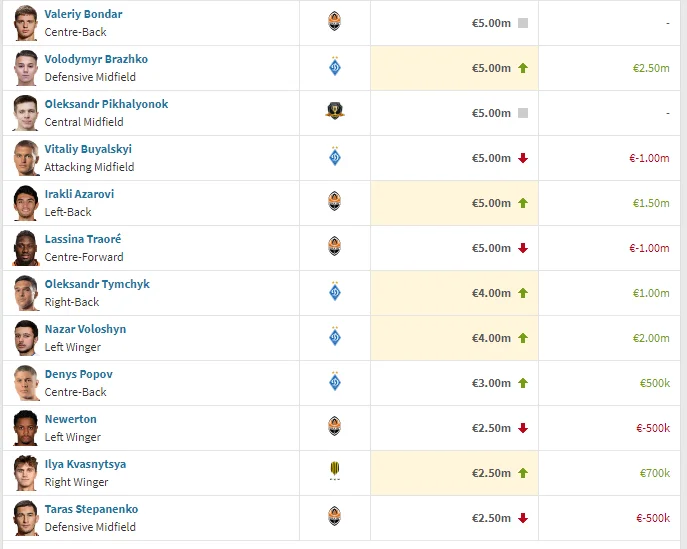Click Vitaliy Buyalskyi's portrait thumbnail
Viewport: 687px width, 549px height.
pos(25,158)
